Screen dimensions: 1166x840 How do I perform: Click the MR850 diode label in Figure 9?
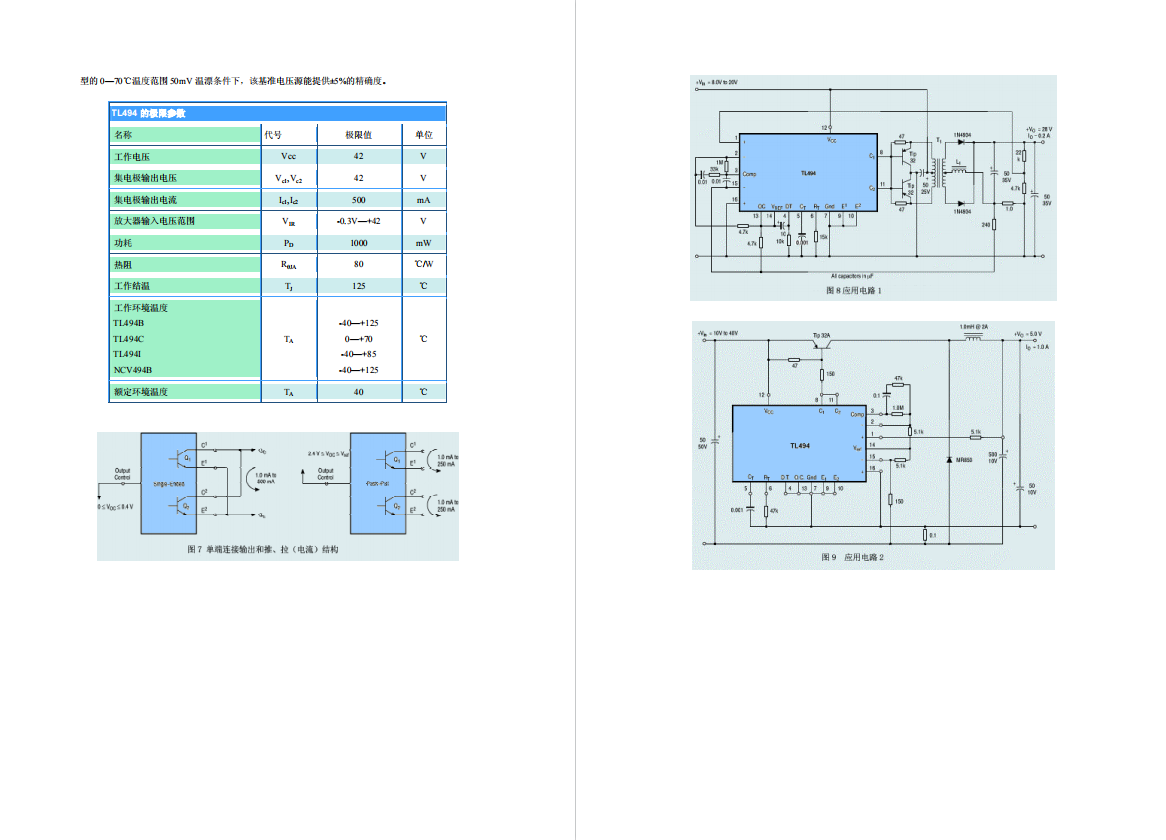[x=964, y=460]
